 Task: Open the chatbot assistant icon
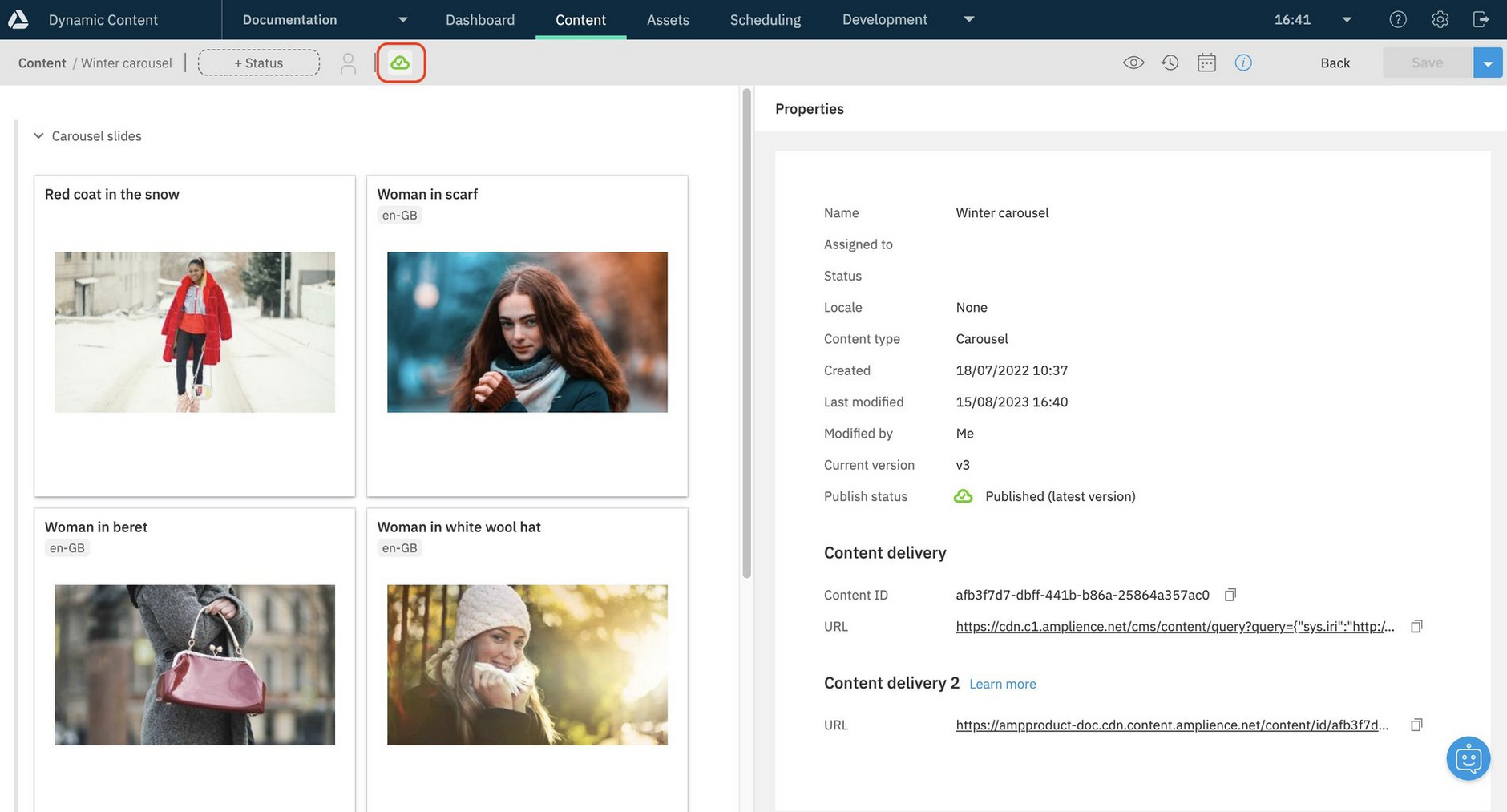1468,758
